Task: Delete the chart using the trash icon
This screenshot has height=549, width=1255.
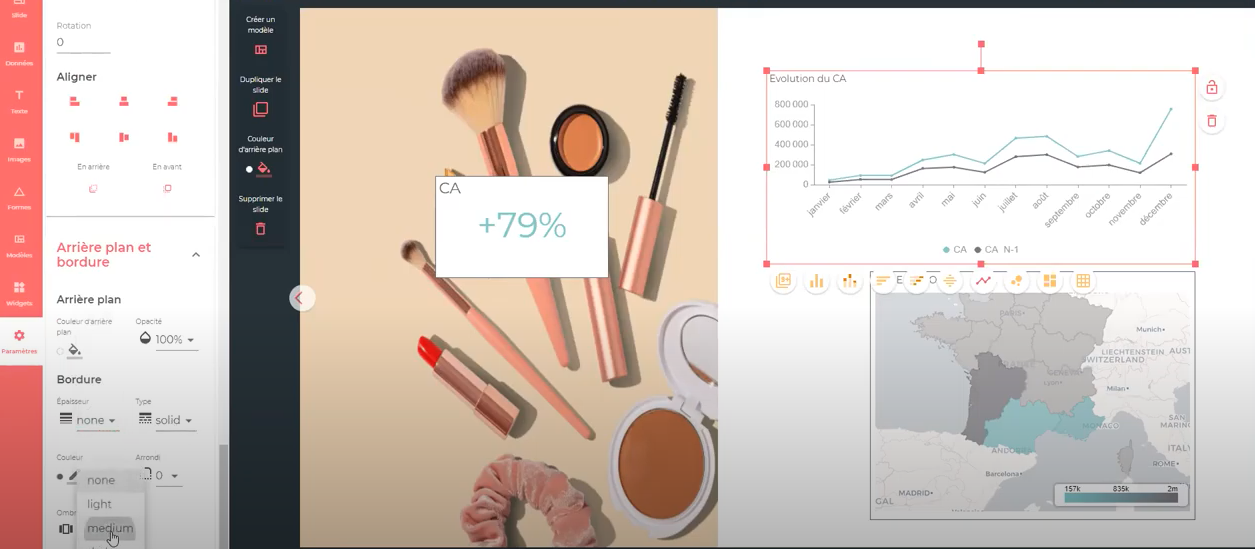Action: click(1211, 121)
